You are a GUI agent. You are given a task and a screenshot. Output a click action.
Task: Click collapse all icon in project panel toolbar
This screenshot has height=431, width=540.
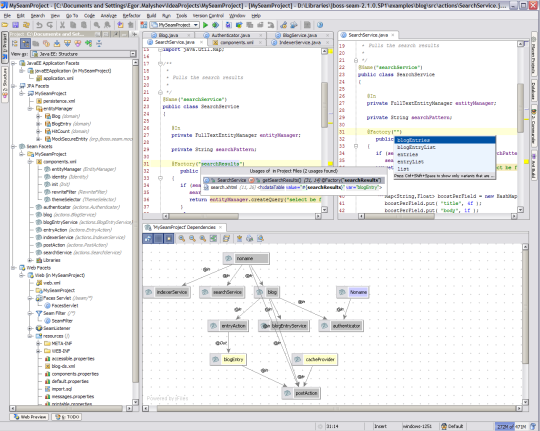tap(99, 43)
